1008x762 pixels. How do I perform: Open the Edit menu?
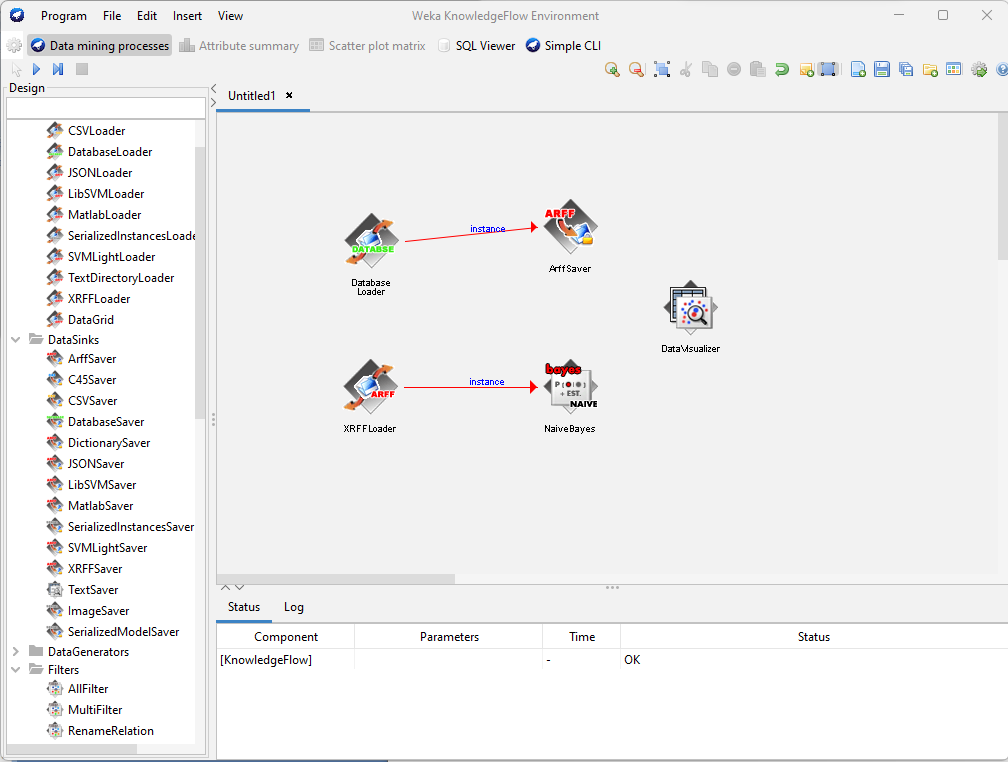(147, 15)
